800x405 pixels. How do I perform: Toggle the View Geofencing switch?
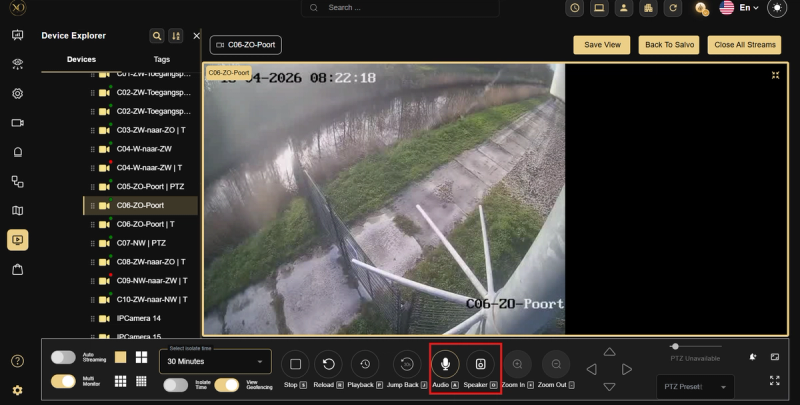(227, 385)
